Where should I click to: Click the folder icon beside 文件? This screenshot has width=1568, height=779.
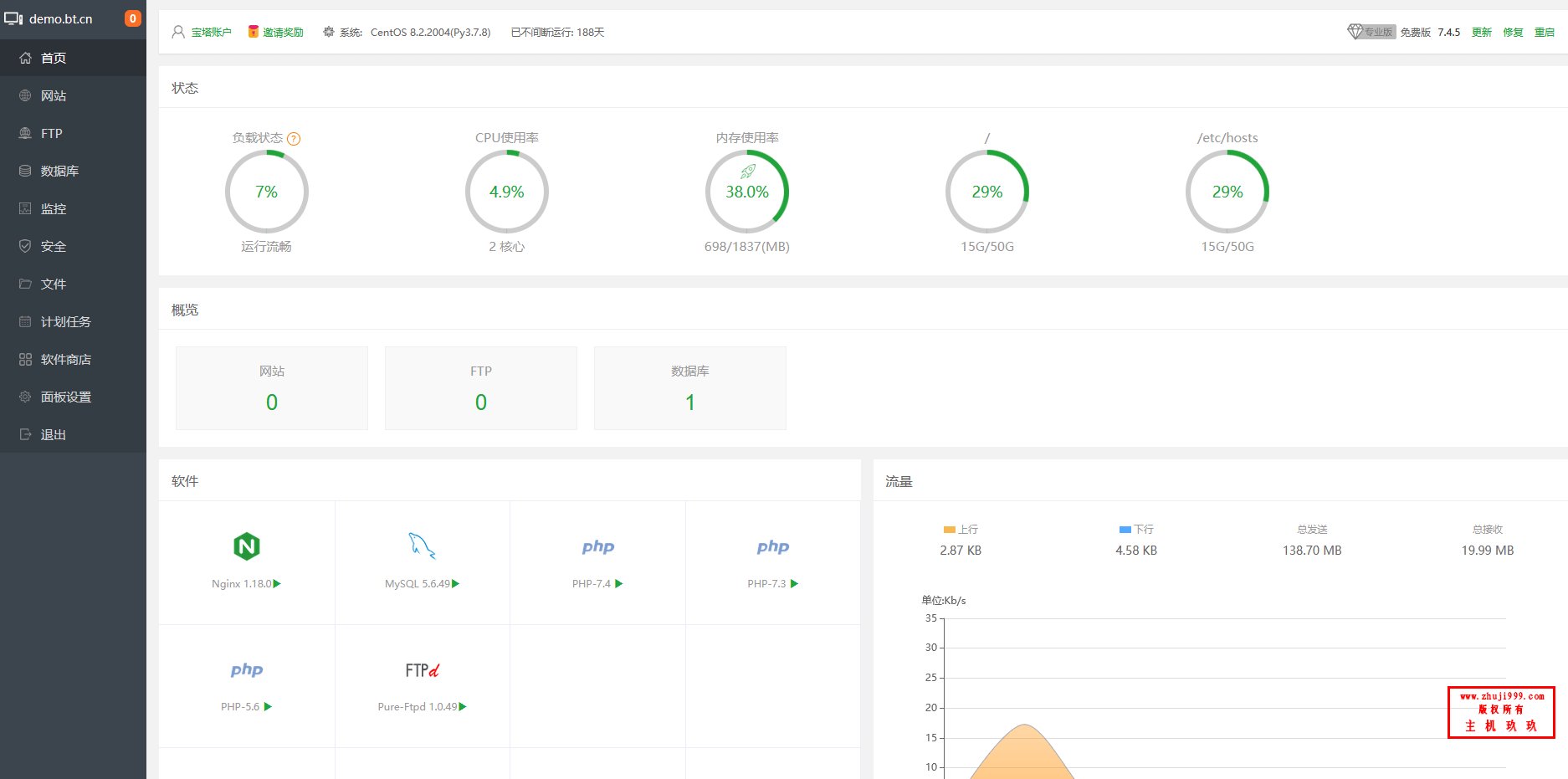(x=25, y=284)
